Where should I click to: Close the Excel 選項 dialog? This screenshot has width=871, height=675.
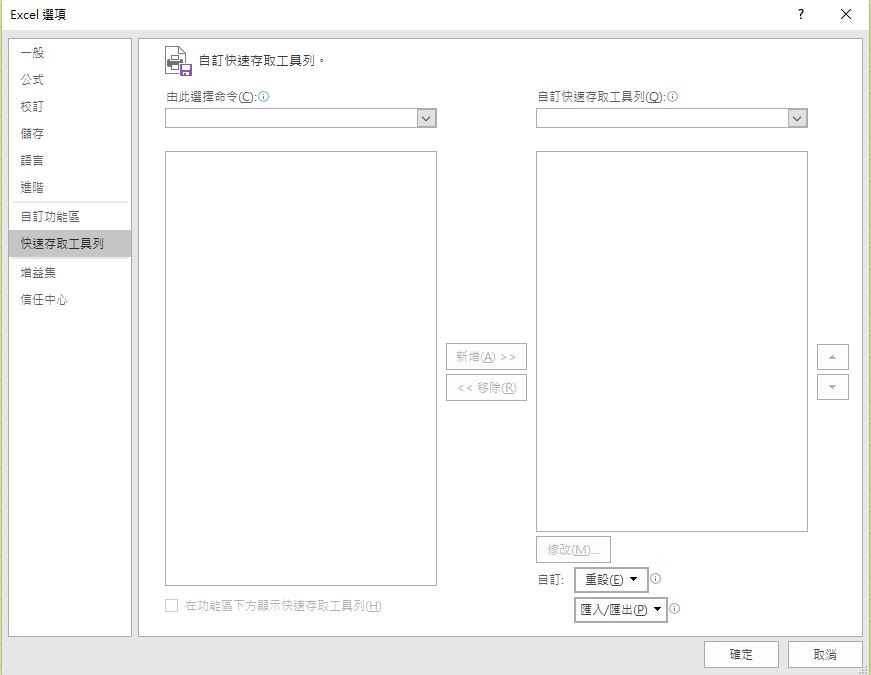pyautogui.click(x=845, y=14)
